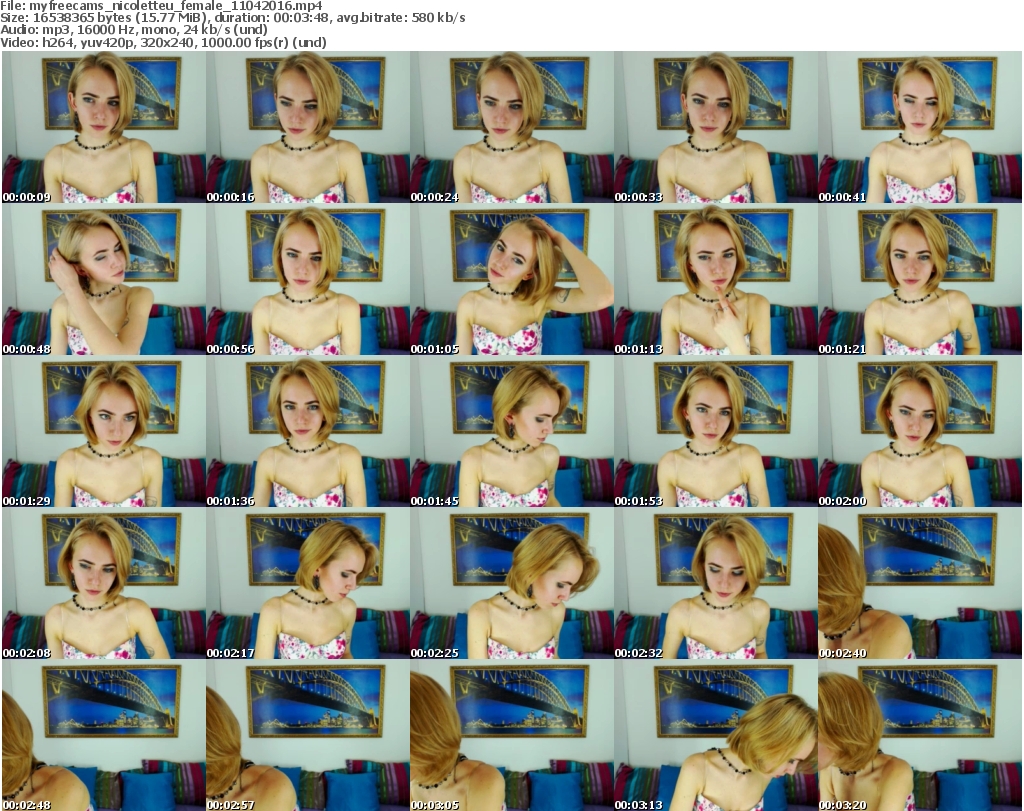
Task: Select the thumbnail frame at 00:00:56
Action: (308, 279)
